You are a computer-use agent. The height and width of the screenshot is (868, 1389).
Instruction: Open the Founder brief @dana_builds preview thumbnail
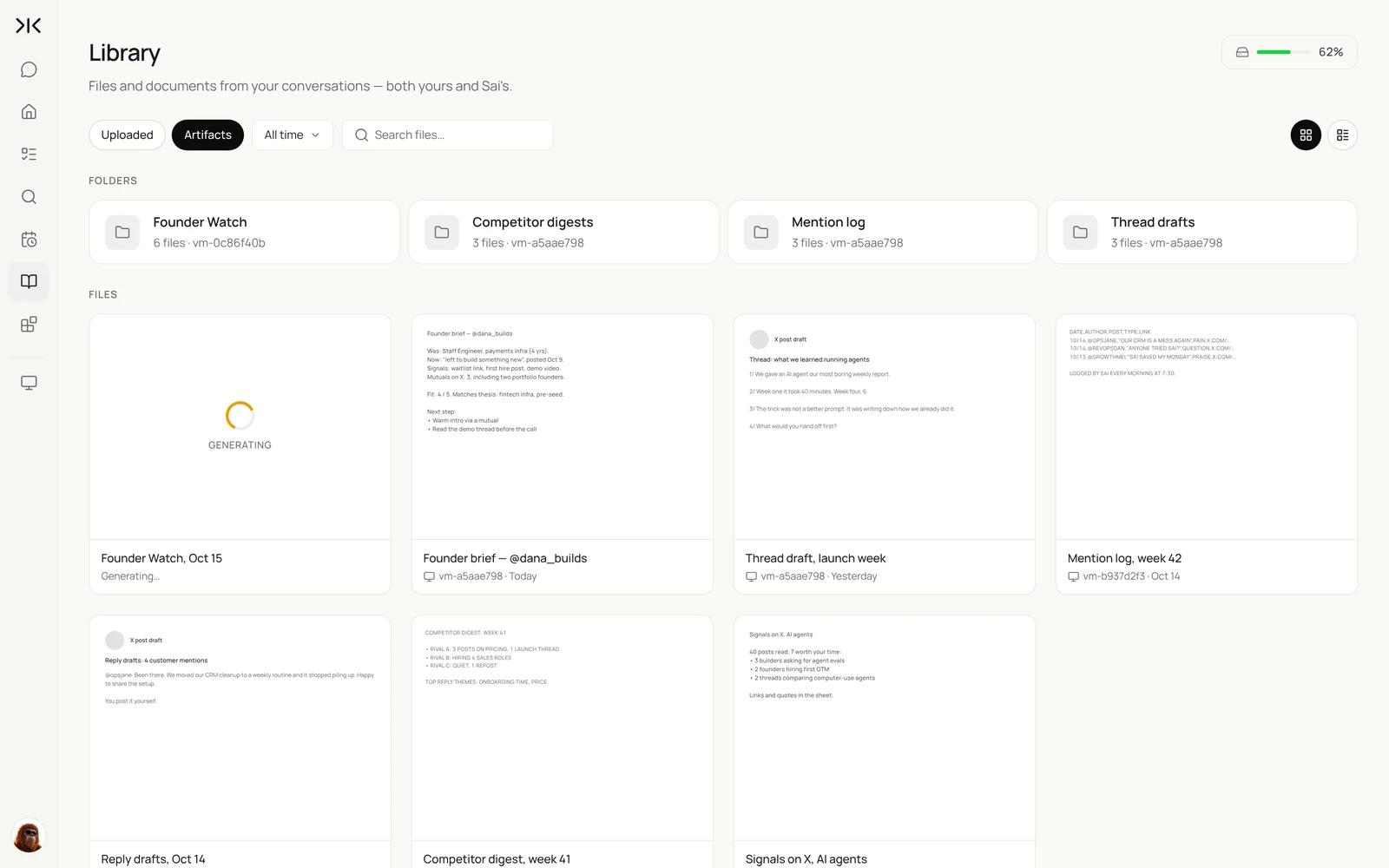click(563, 427)
